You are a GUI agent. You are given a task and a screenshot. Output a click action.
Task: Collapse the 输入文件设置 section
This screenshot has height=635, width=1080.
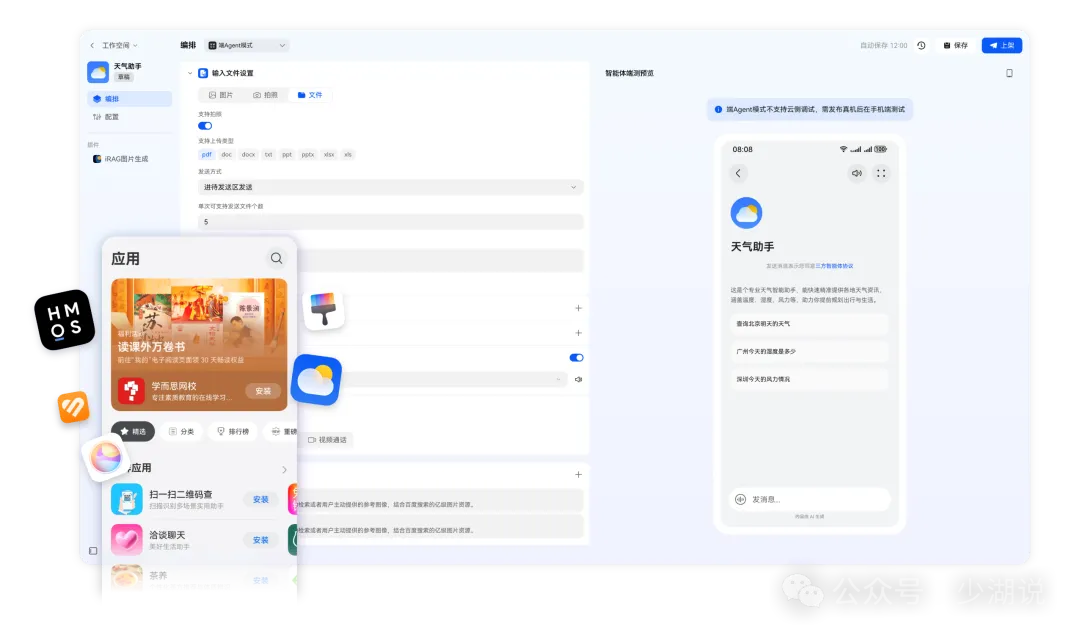(x=190, y=73)
